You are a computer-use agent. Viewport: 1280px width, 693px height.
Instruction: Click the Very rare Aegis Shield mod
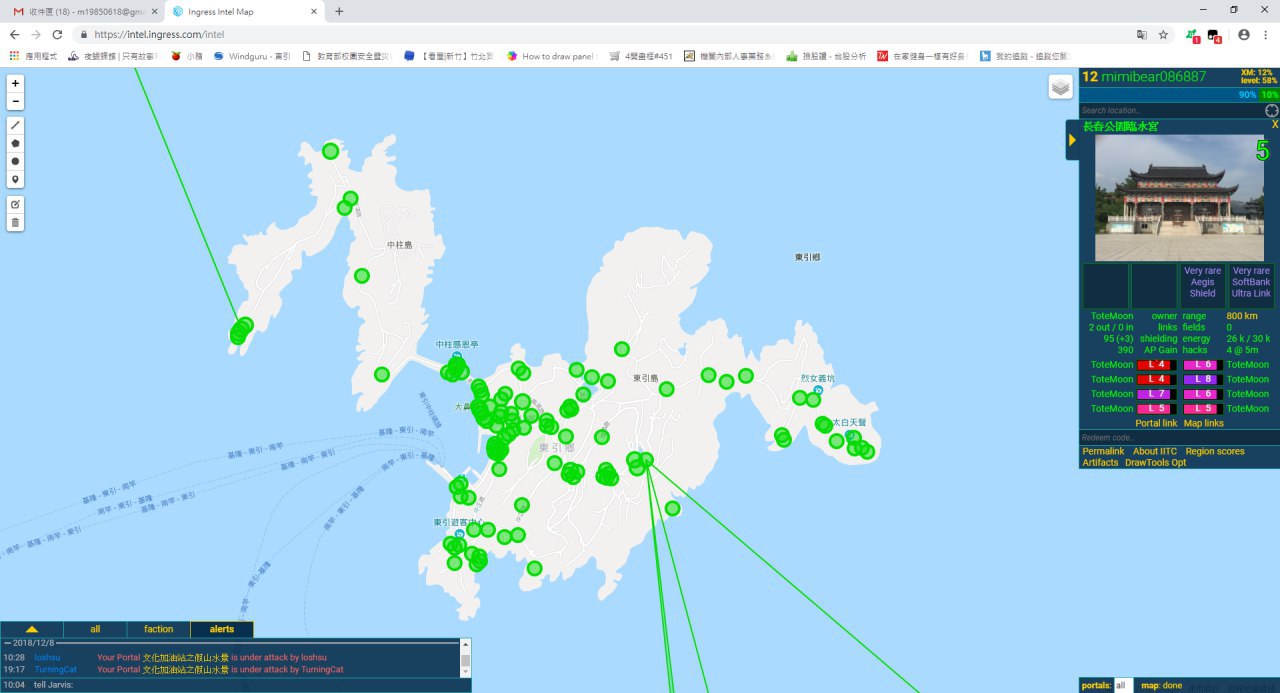pos(1202,285)
